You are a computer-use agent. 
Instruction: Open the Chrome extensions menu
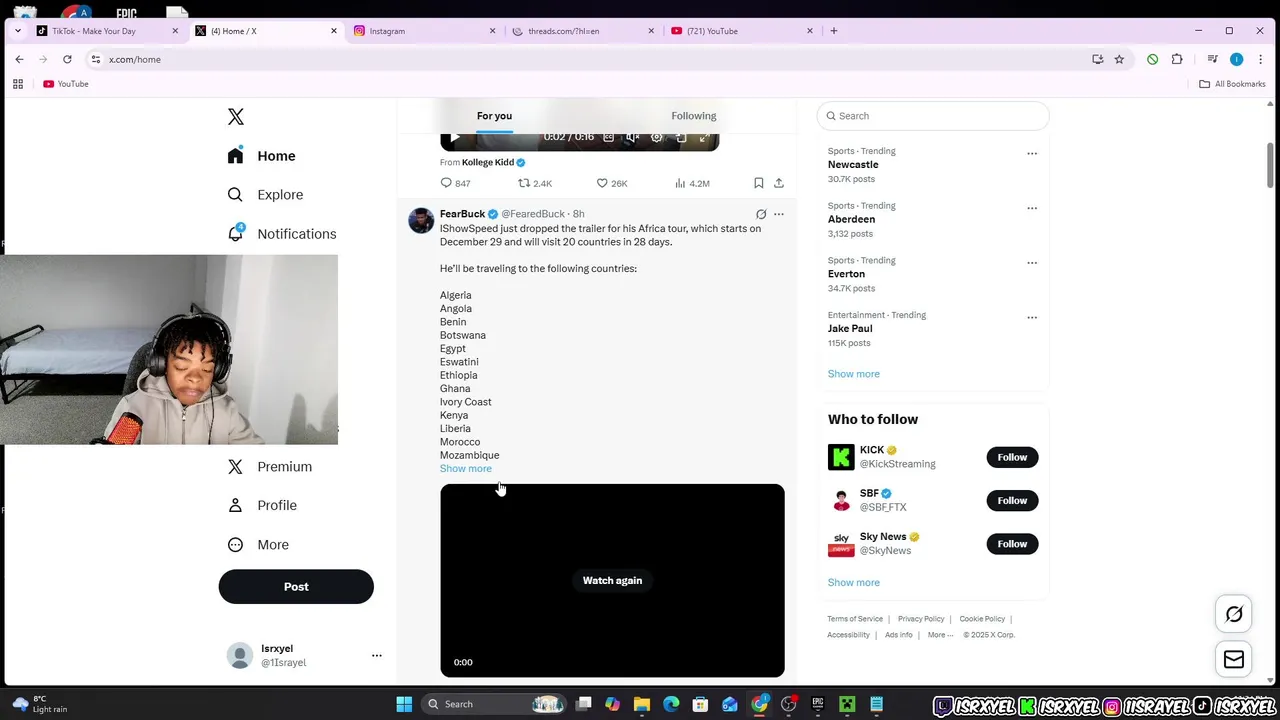tap(1177, 59)
